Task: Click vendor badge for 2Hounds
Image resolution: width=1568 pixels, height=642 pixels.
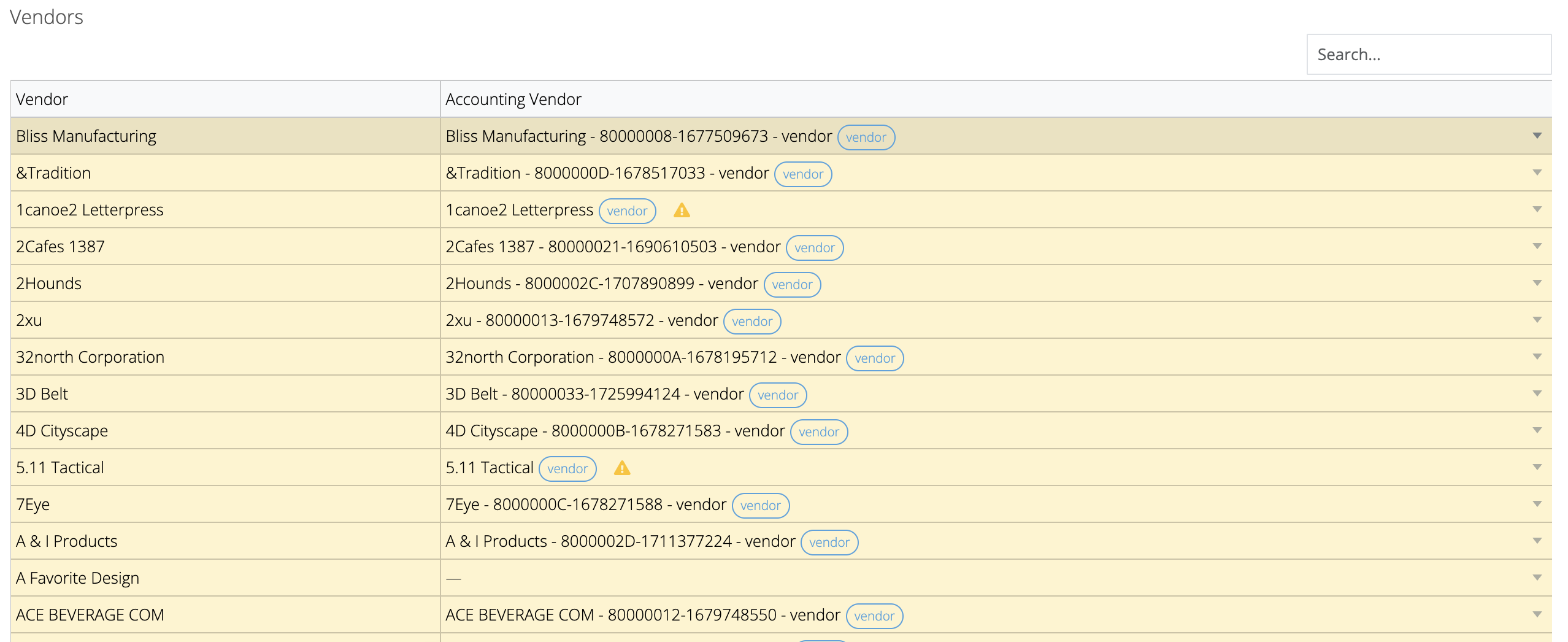Action: (792, 284)
